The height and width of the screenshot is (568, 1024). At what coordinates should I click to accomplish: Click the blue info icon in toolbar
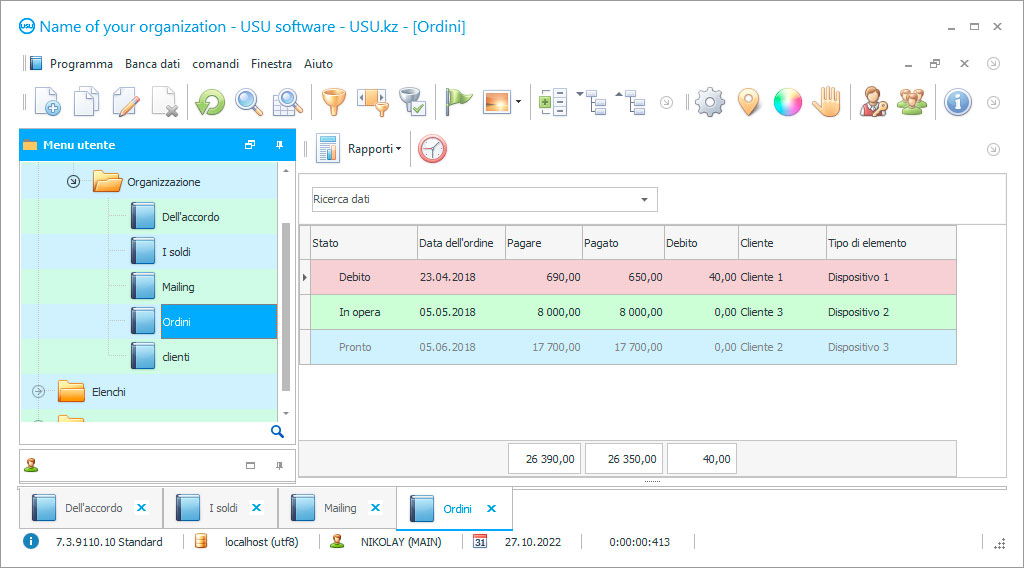pyautogui.click(x=958, y=102)
